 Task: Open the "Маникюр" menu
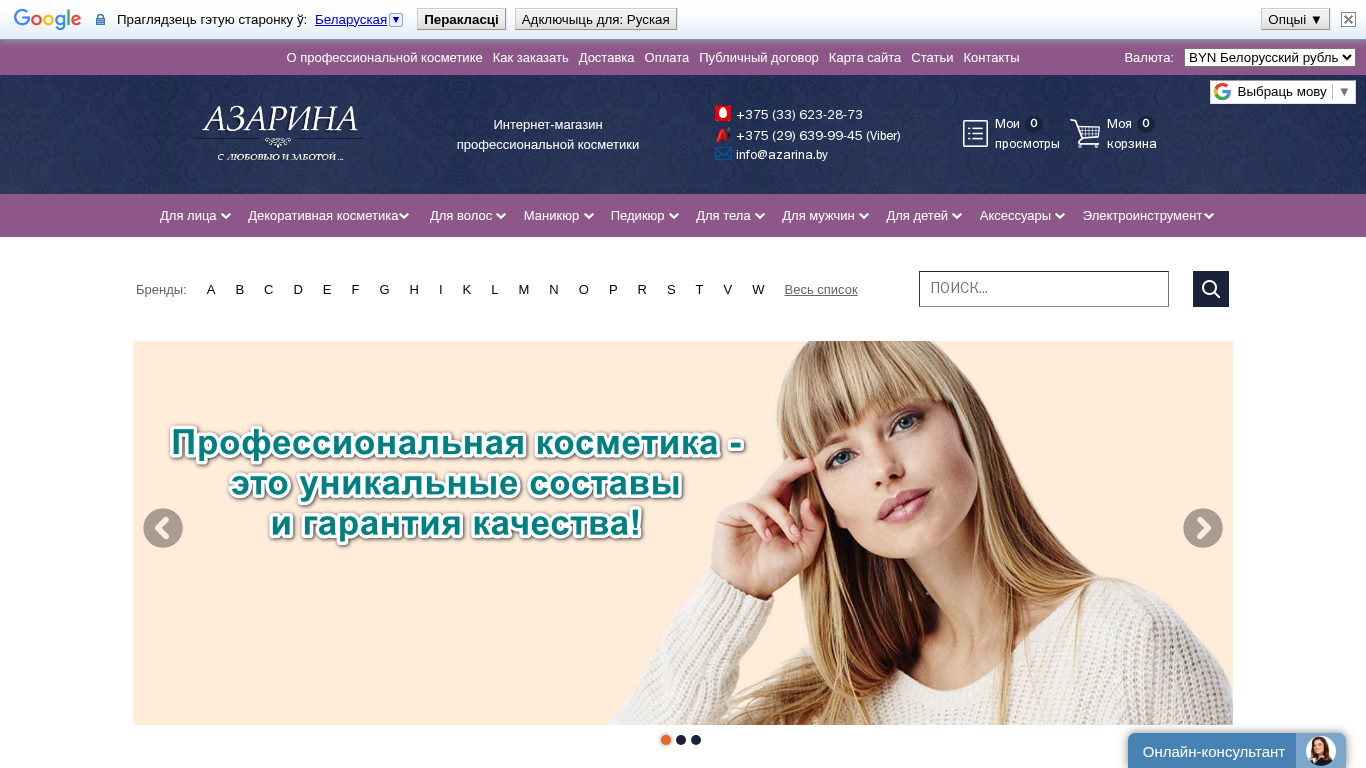tap(558, 216)
